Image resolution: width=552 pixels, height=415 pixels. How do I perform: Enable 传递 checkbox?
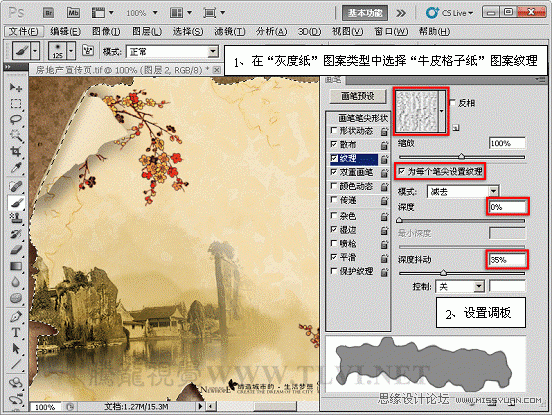pyautogui.click(x=334, y=200)
